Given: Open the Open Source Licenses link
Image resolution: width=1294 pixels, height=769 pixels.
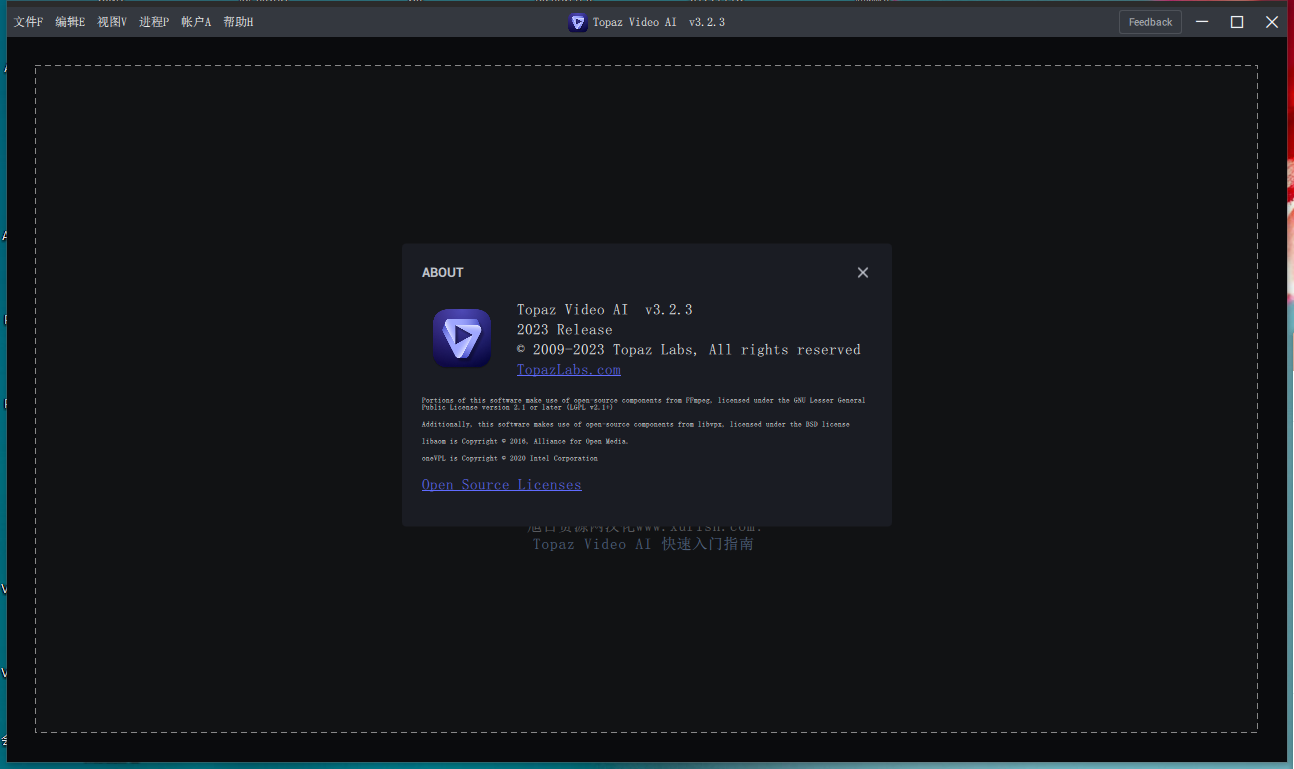Looking at the screenshot, I should tap(501, 485).
